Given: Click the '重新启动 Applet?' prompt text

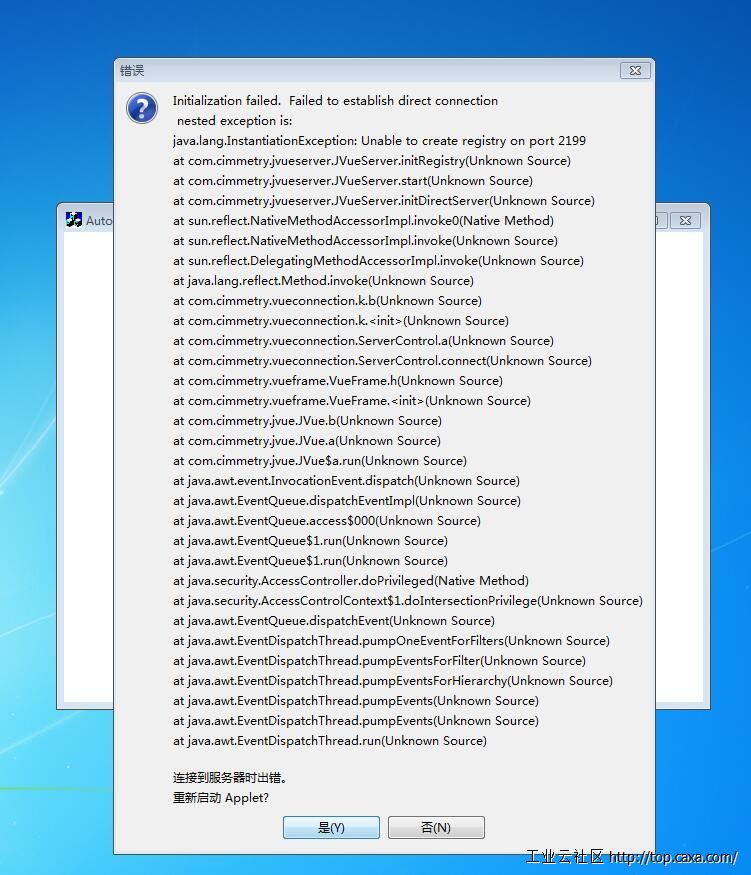Looking at the screenshot, I should tap(221, 798).
